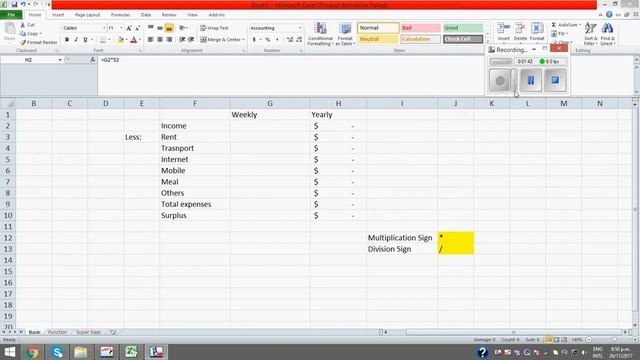The height and width of the screenshot is (360, 640).
Task: Click Accounting Number Format dollar icon
Action: (x=254, y=40)
